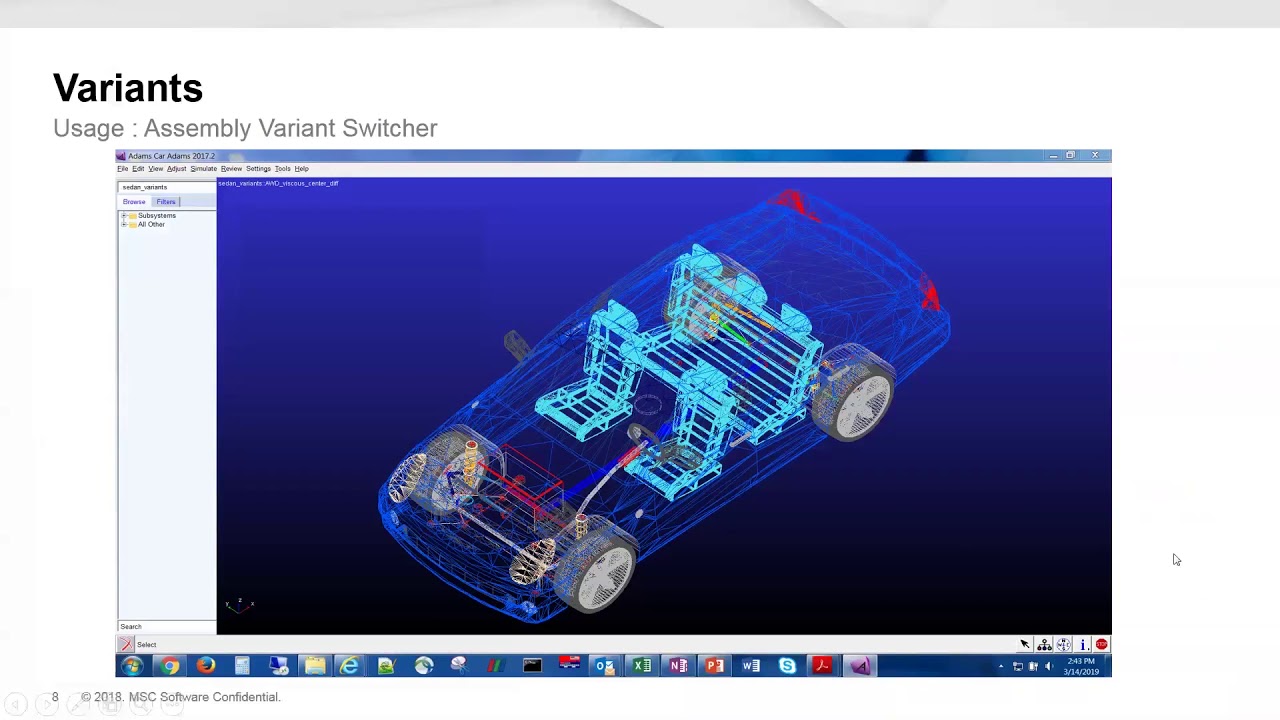Viewport: 1280px width, 720px height.
Task: Open the Simulate menu
Action: coord(203,169)
